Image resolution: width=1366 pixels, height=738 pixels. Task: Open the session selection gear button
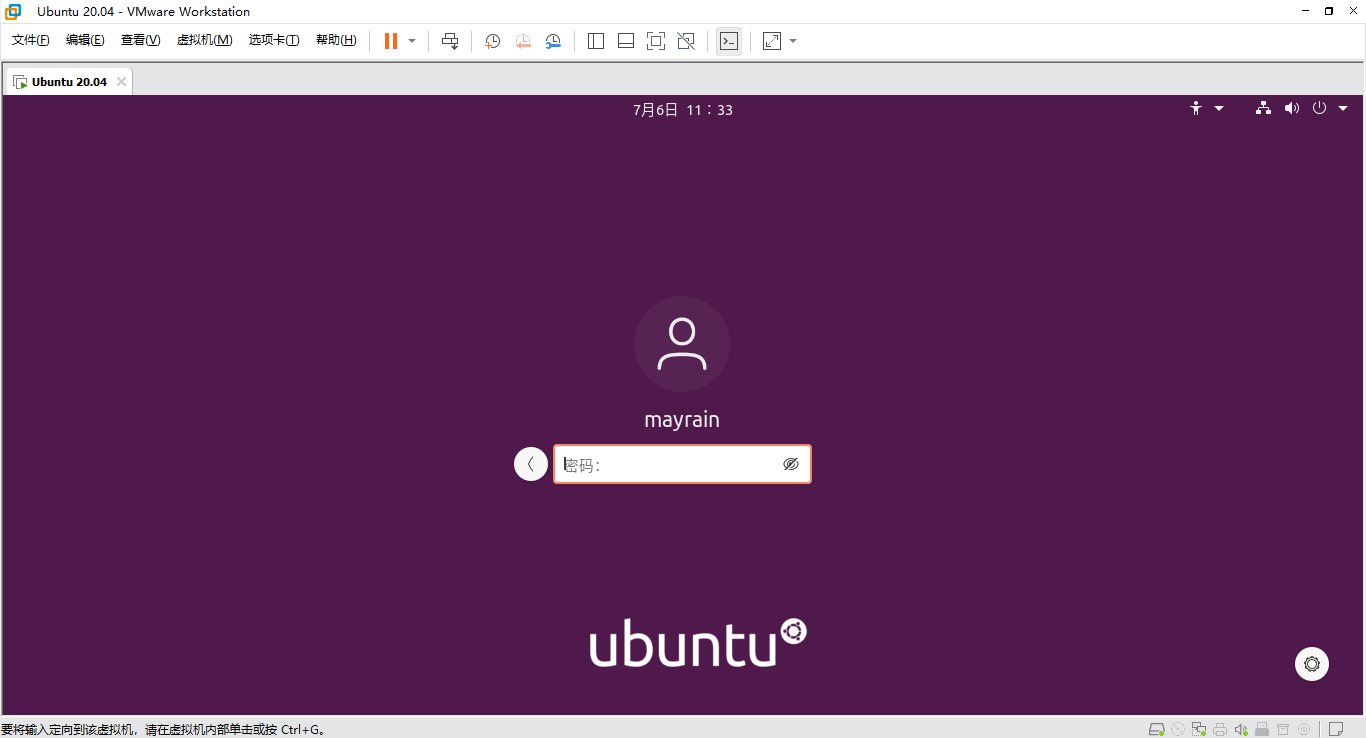1312,664
